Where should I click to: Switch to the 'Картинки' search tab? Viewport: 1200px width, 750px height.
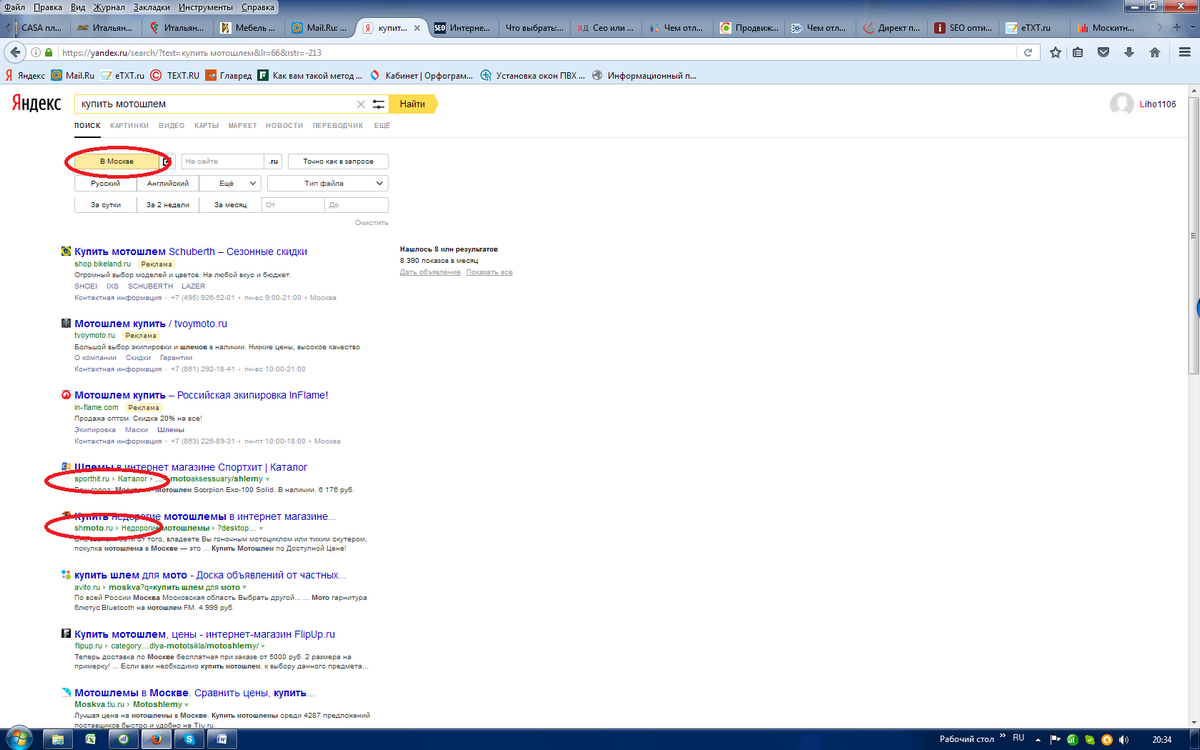coord(130,126)
